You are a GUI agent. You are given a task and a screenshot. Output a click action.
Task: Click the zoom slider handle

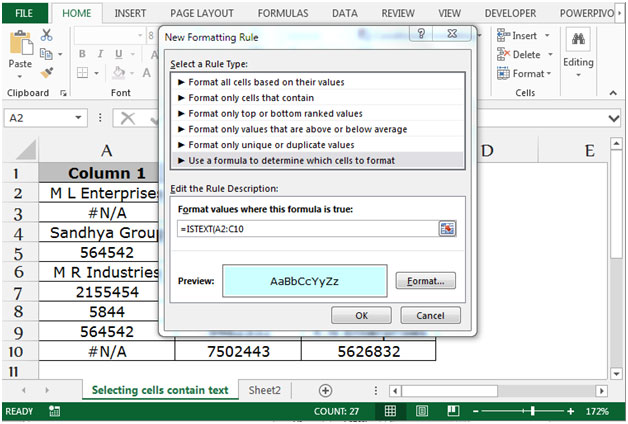(532, 411)
